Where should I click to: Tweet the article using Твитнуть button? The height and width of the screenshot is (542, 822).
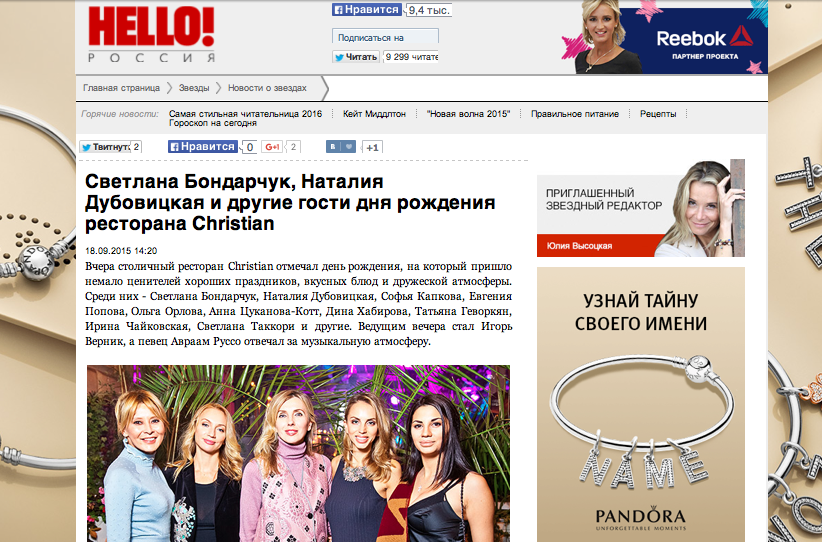[104, 147]
